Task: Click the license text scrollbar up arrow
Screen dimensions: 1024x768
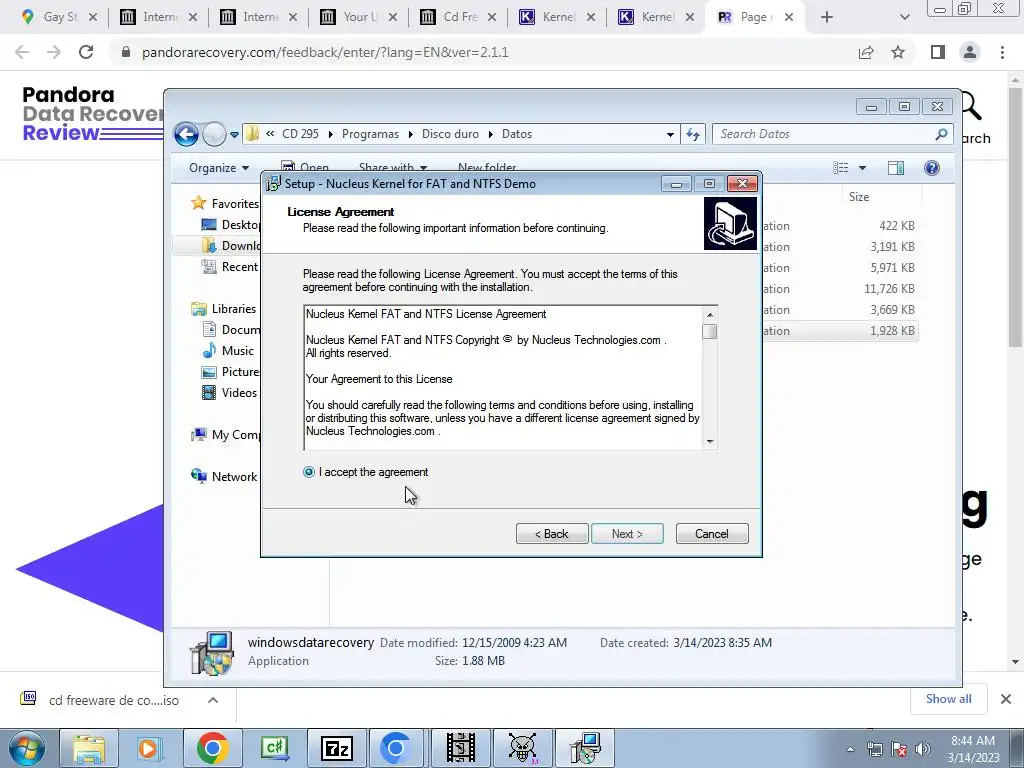Action: 710,315
